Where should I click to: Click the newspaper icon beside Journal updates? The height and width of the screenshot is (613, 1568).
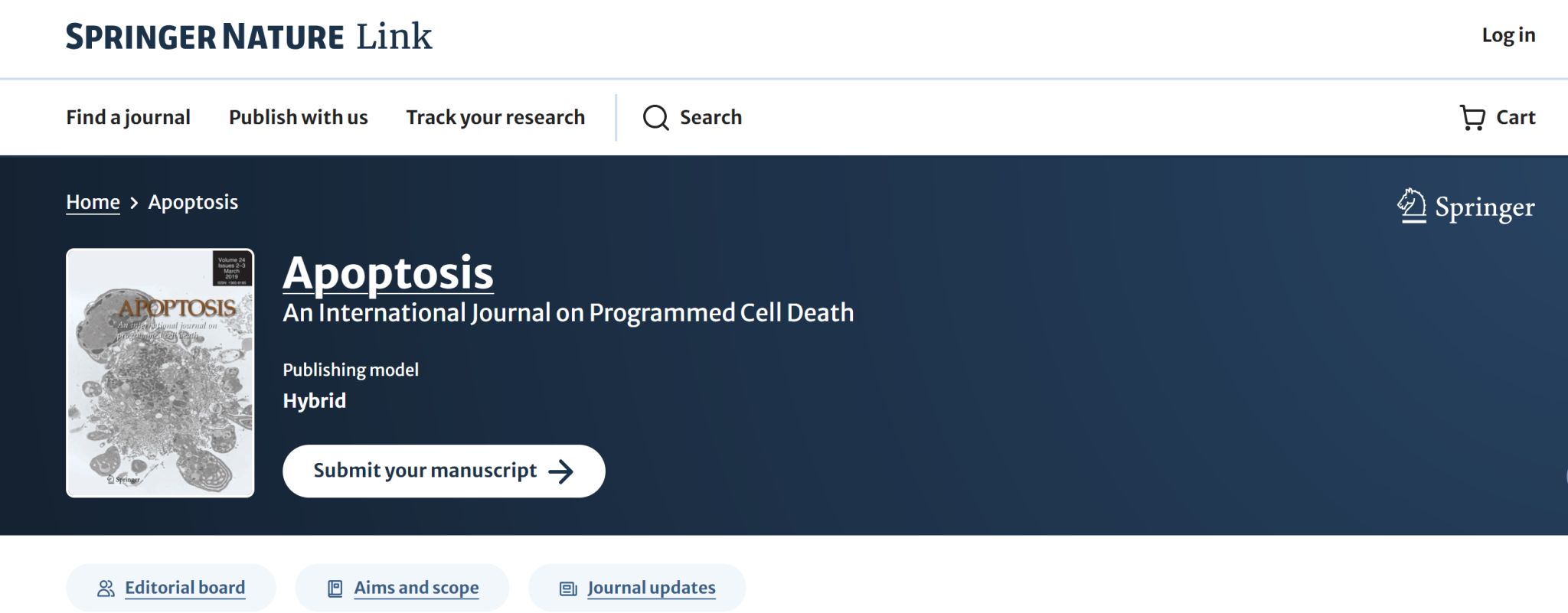coord(568,589)
